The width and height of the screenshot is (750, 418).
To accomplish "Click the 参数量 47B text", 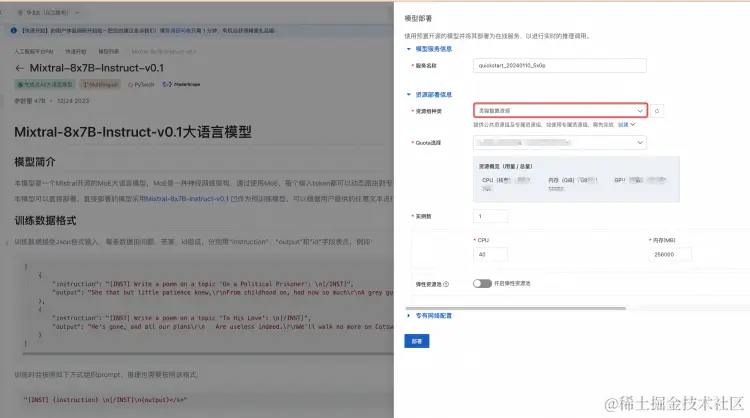I will tap(30, 101).
